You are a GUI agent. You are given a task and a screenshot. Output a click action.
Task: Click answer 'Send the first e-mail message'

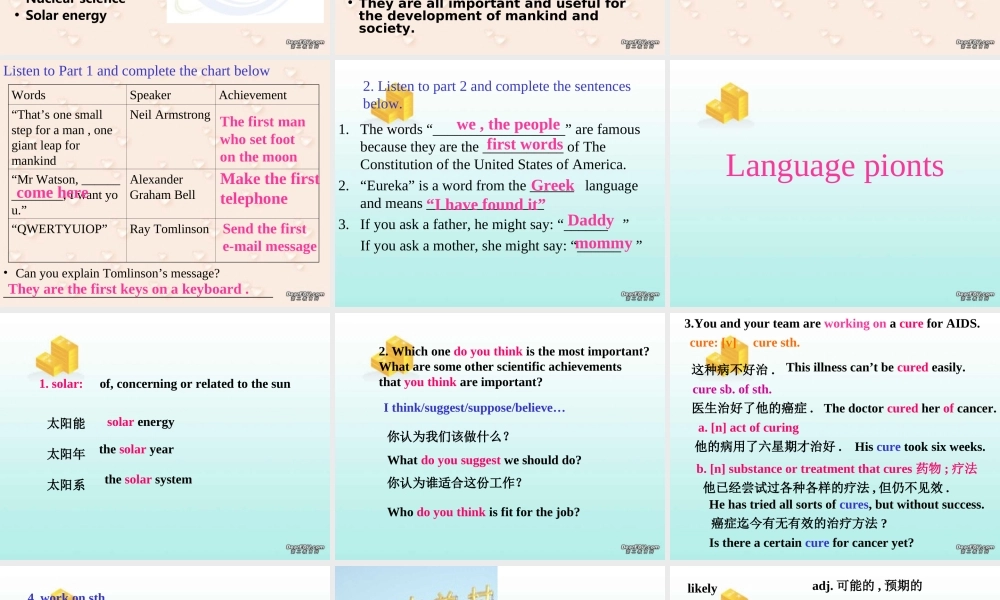269,237
